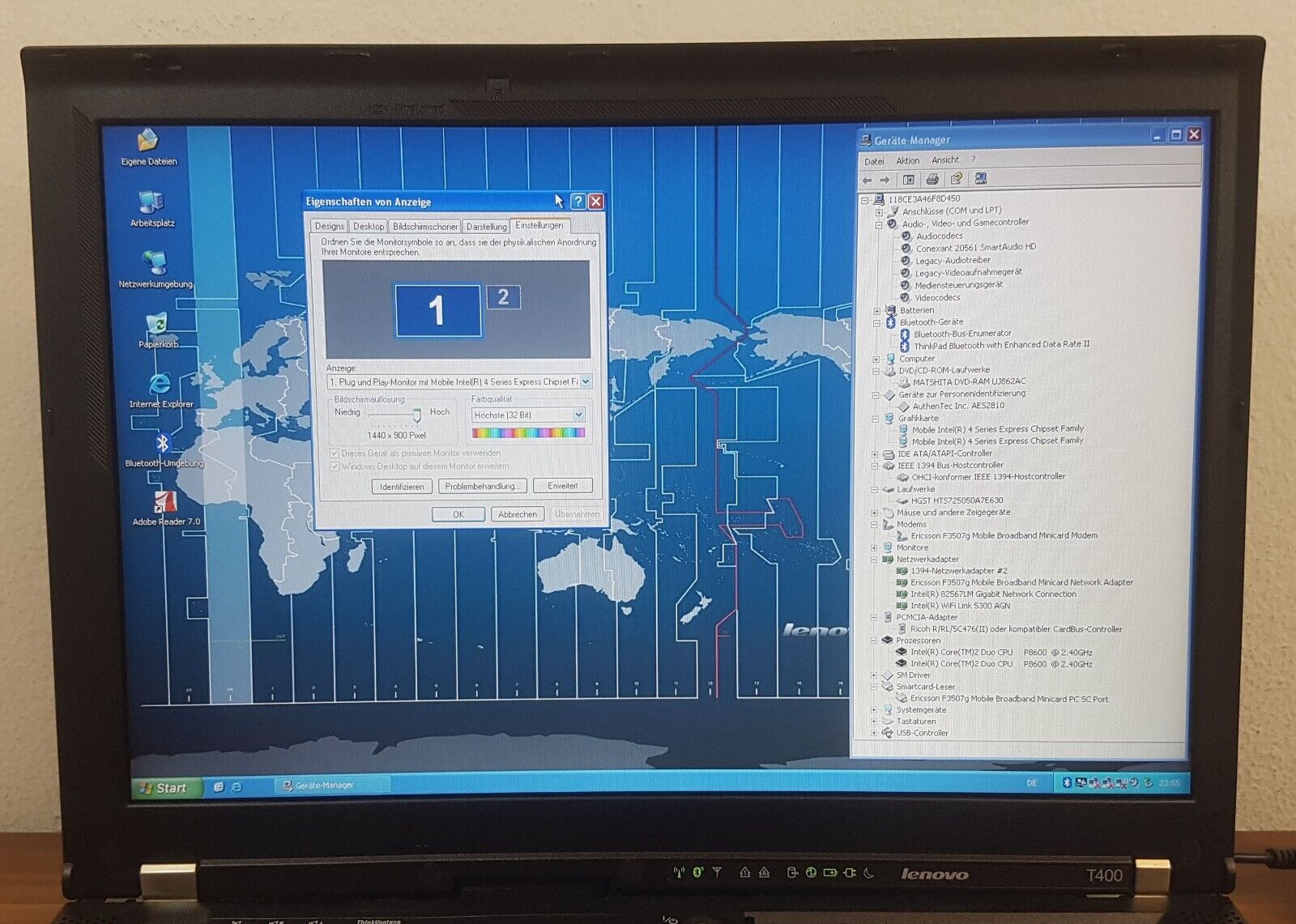Click the Back arrow in Geräte-Manager toolbar
This screenshot has width=1296, height=924.
868,180
